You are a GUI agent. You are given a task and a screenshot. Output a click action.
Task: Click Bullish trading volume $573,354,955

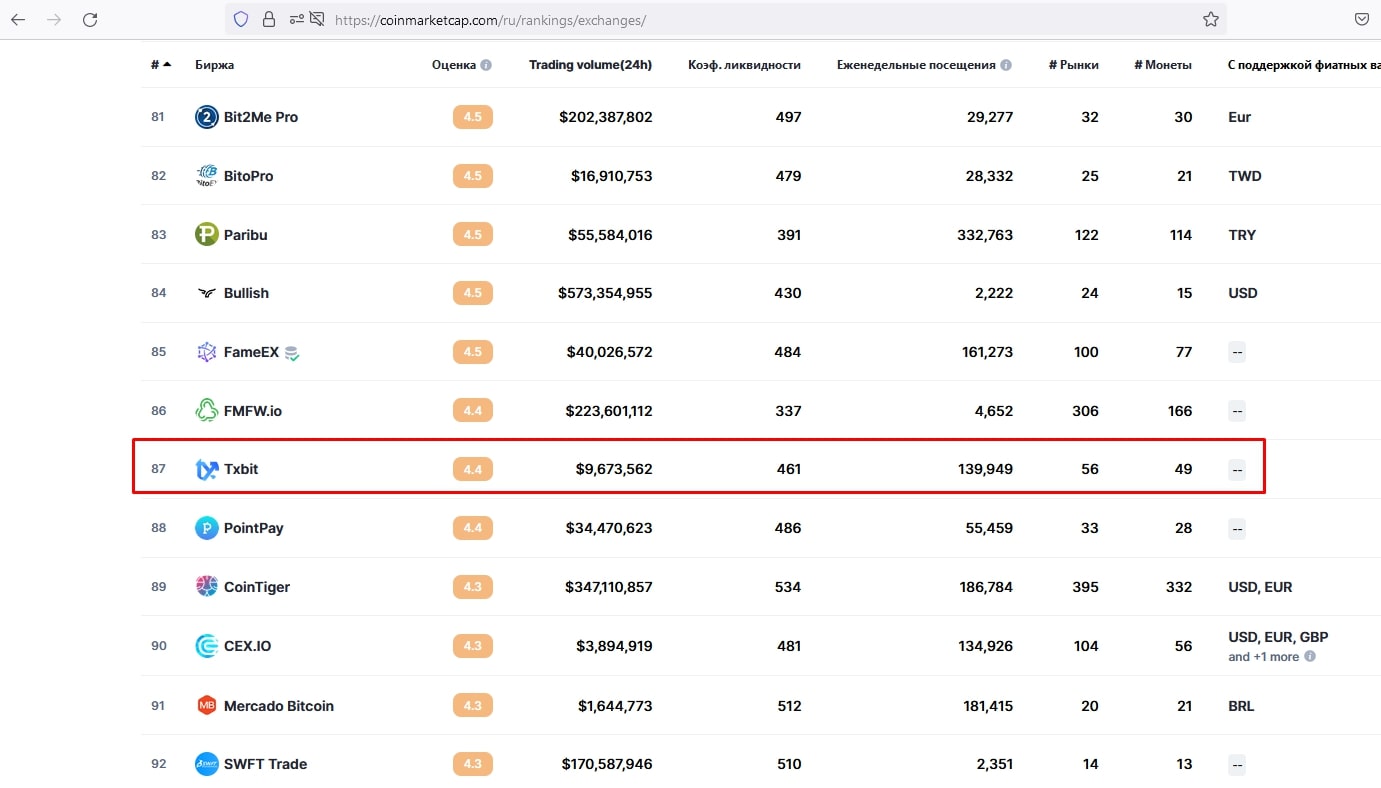[x=605, y=293]
